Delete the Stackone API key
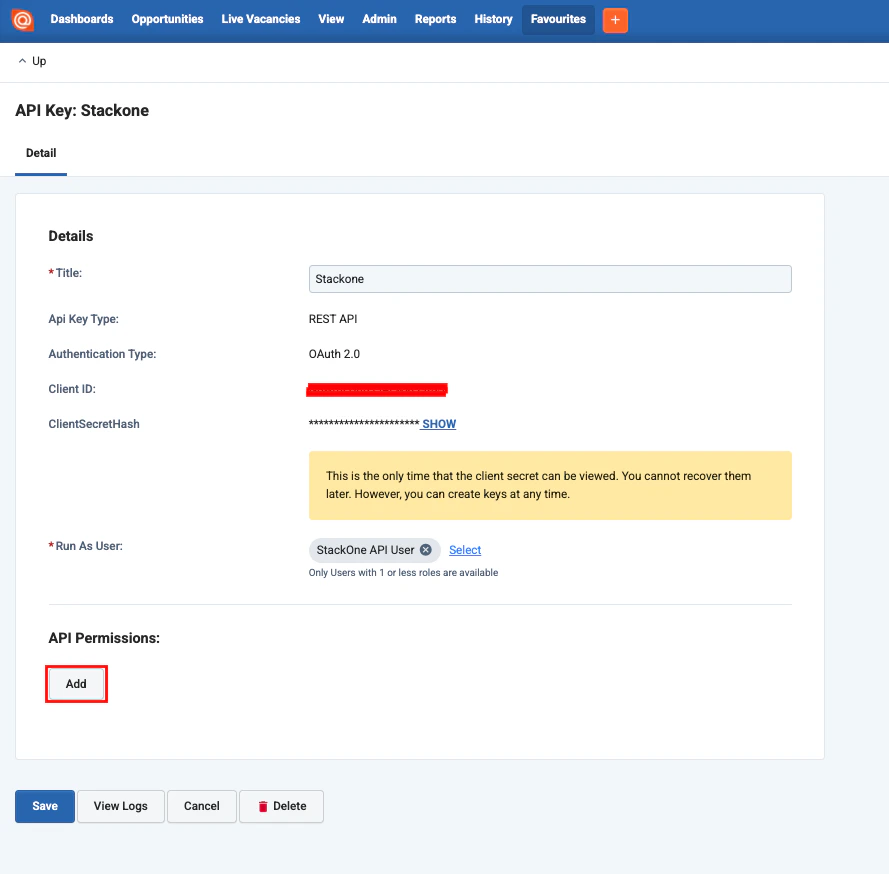Viewport: 889px width, 874px height. pos(281,806)
